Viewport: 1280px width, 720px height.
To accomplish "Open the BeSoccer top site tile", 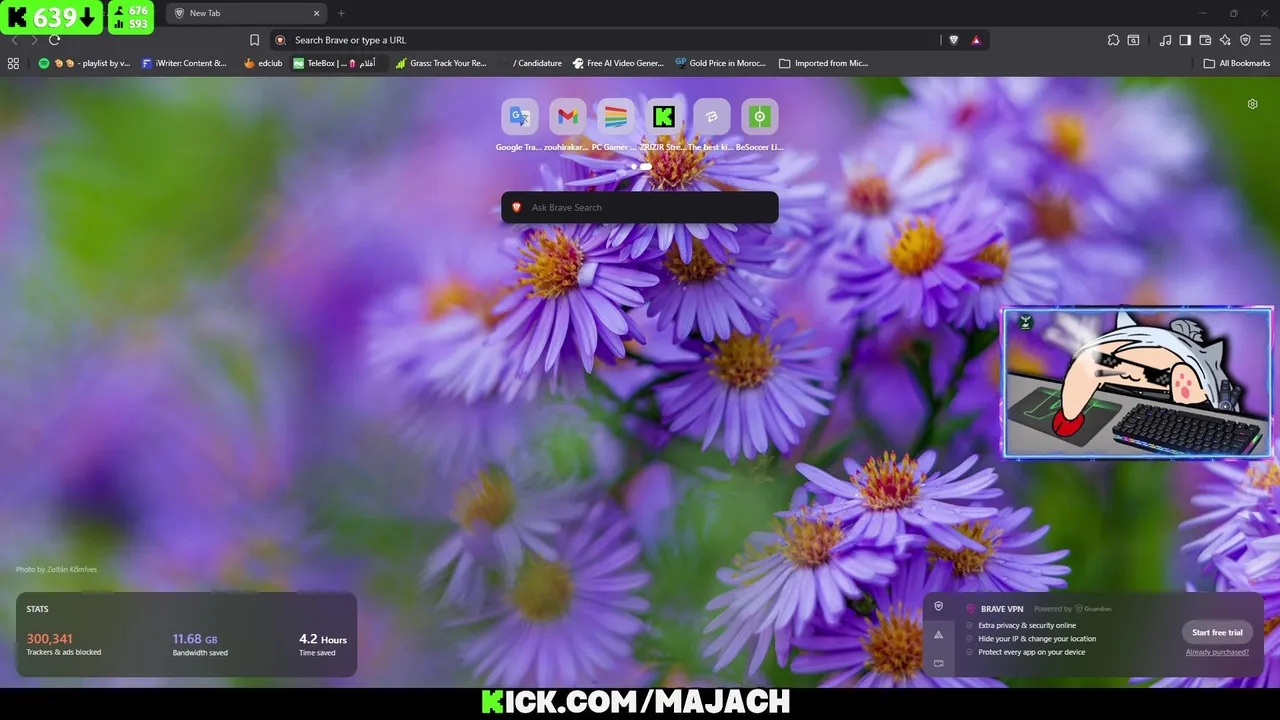I will 759,117.
